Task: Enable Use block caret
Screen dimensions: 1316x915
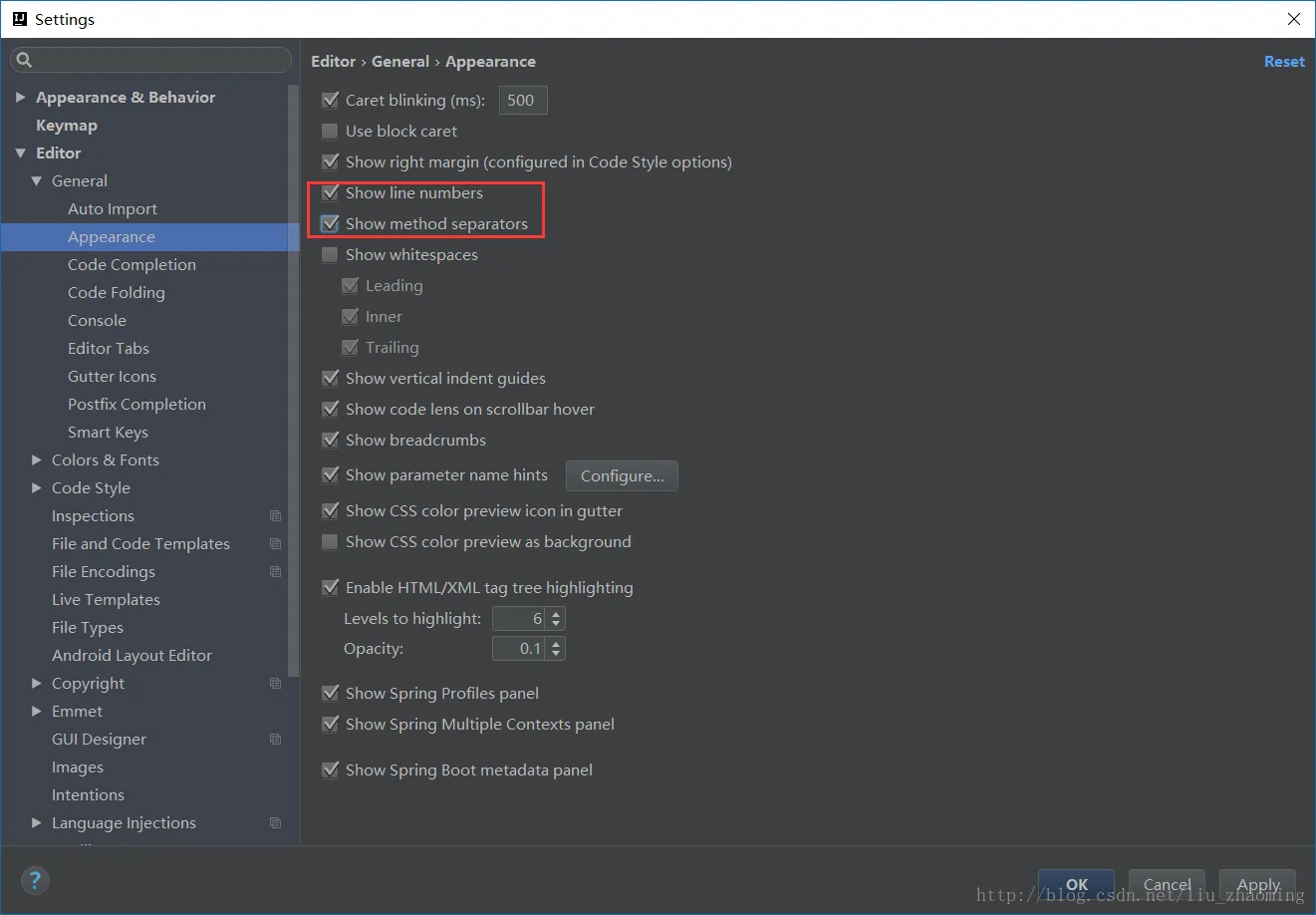Action: click(x=330, y=131)
